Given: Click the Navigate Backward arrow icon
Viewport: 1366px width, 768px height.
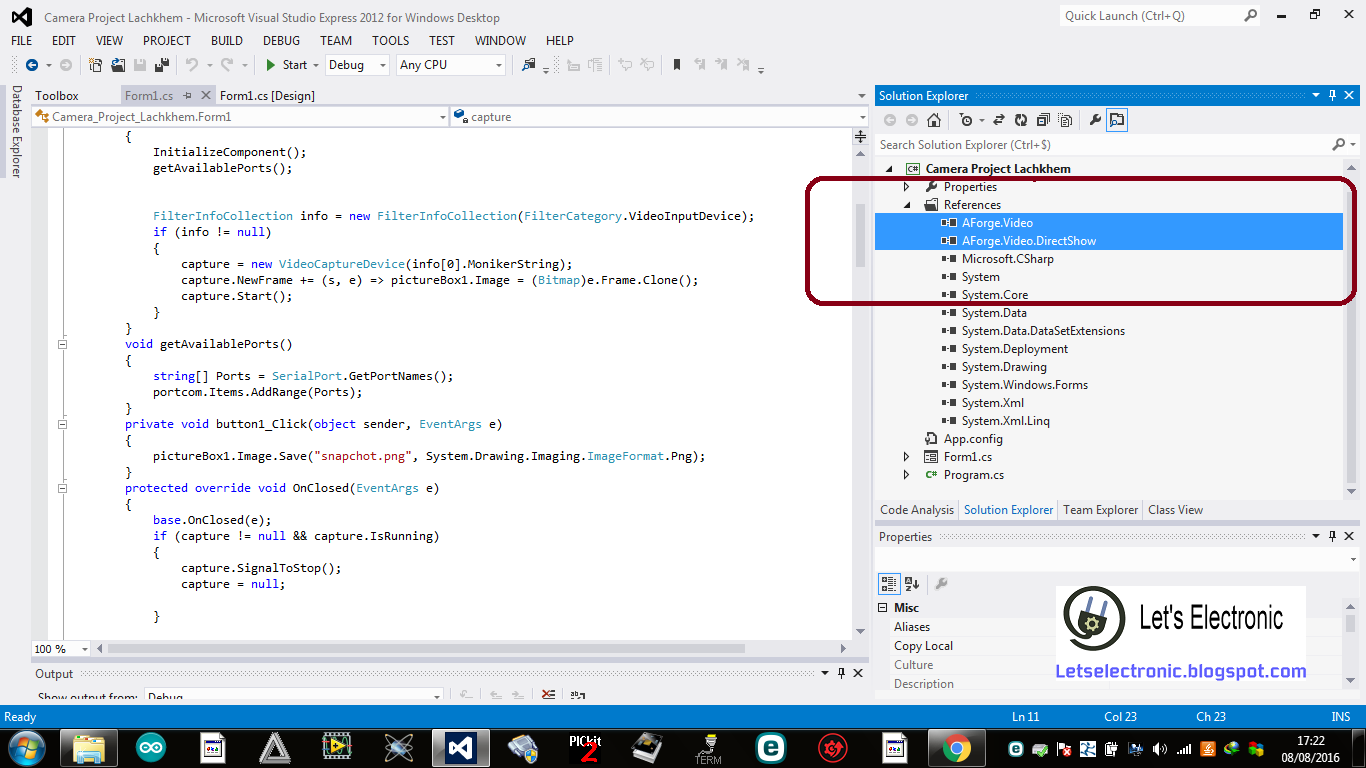Looking at the screenshot, I should click(31, 65).
